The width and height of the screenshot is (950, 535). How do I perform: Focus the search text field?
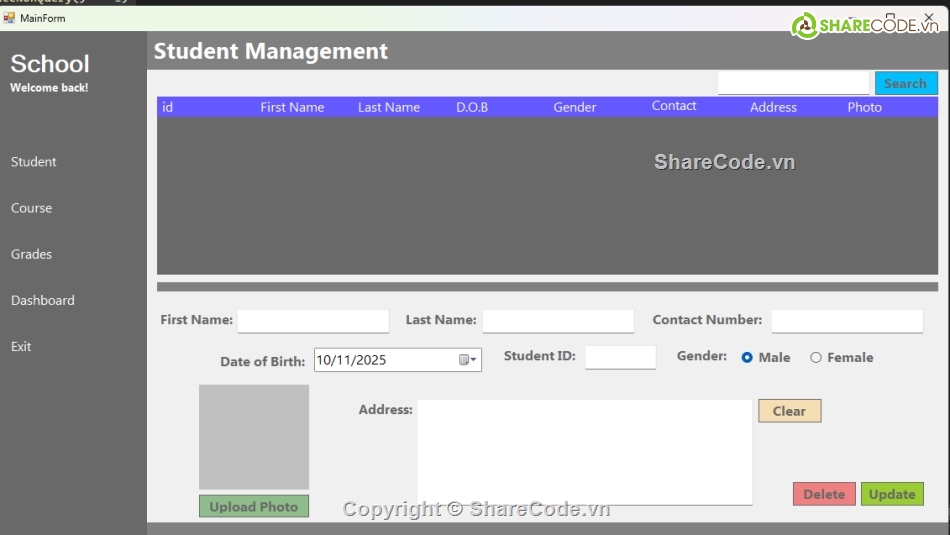(x=793, y=84)
